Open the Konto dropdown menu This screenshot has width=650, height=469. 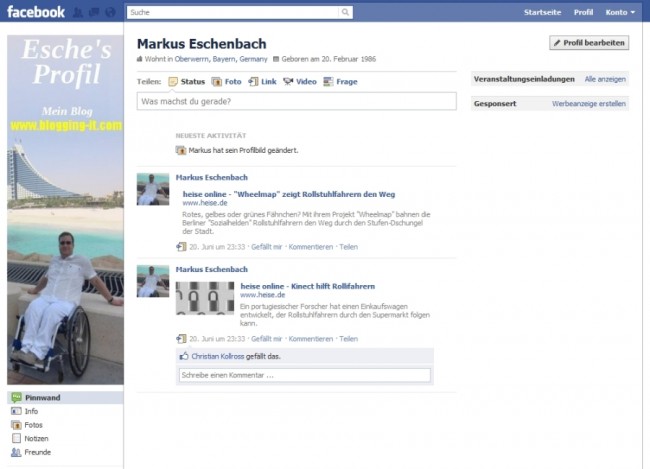click(x=620, y=12)
